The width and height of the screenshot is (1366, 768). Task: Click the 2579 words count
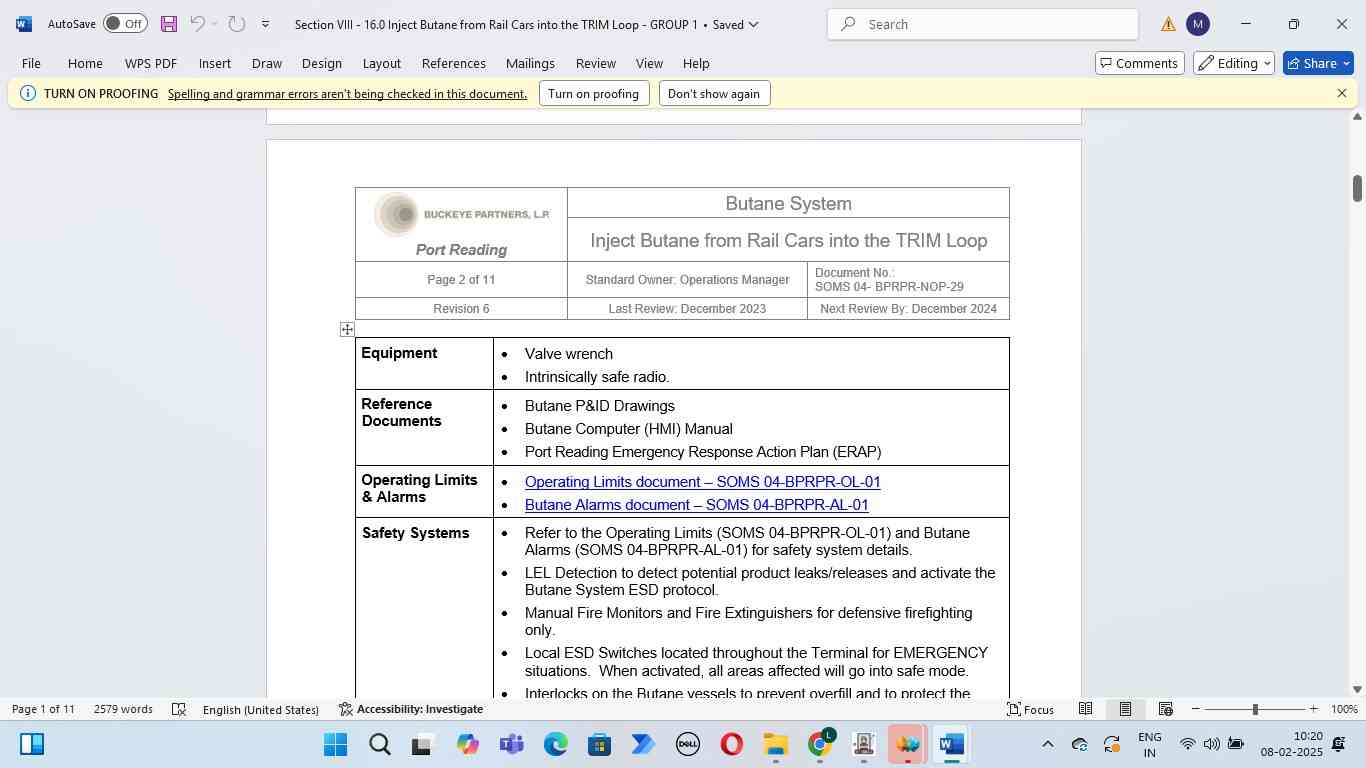[x=123, y=709]
